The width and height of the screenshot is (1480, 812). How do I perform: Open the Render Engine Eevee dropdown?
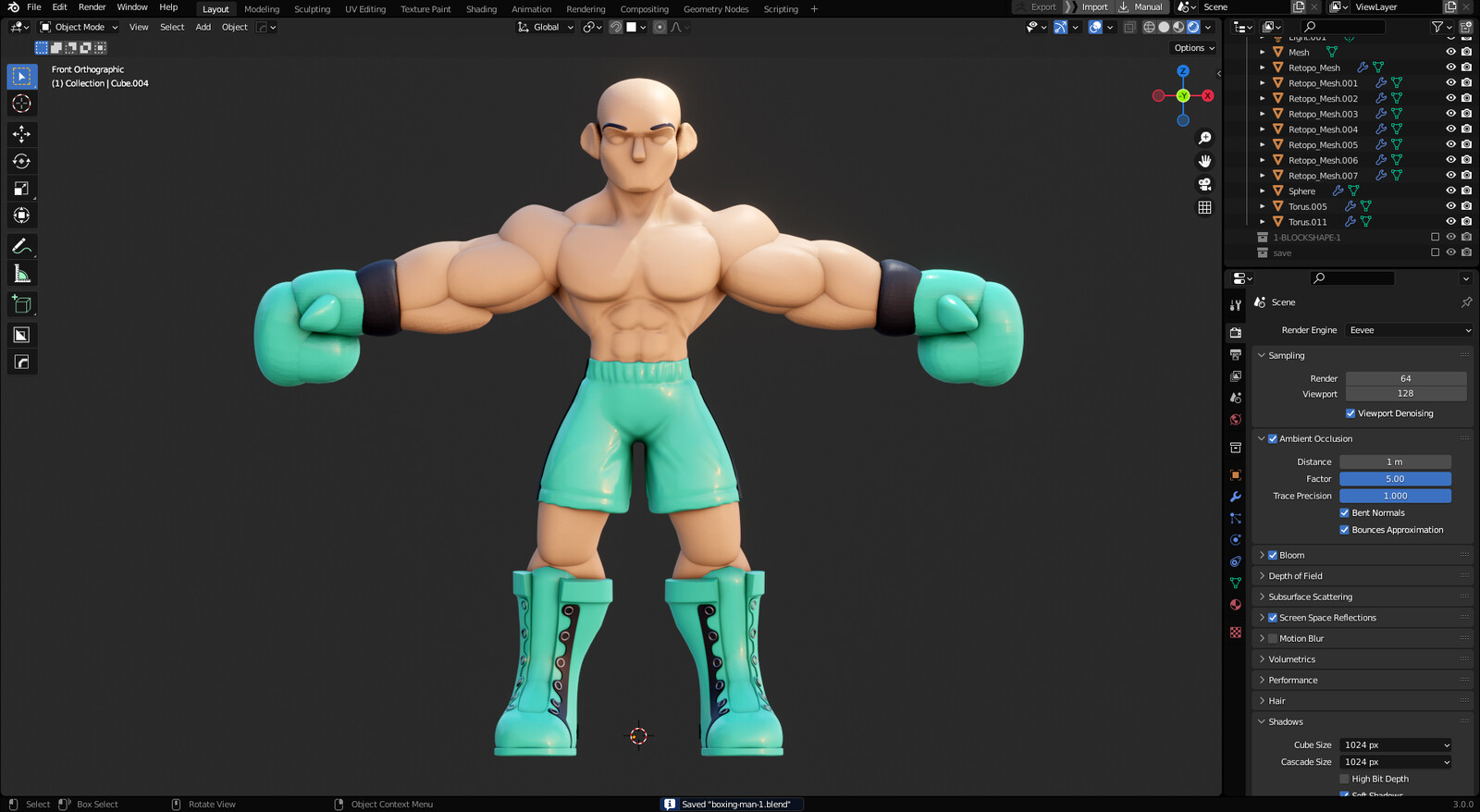click(x=1409, y=330)
